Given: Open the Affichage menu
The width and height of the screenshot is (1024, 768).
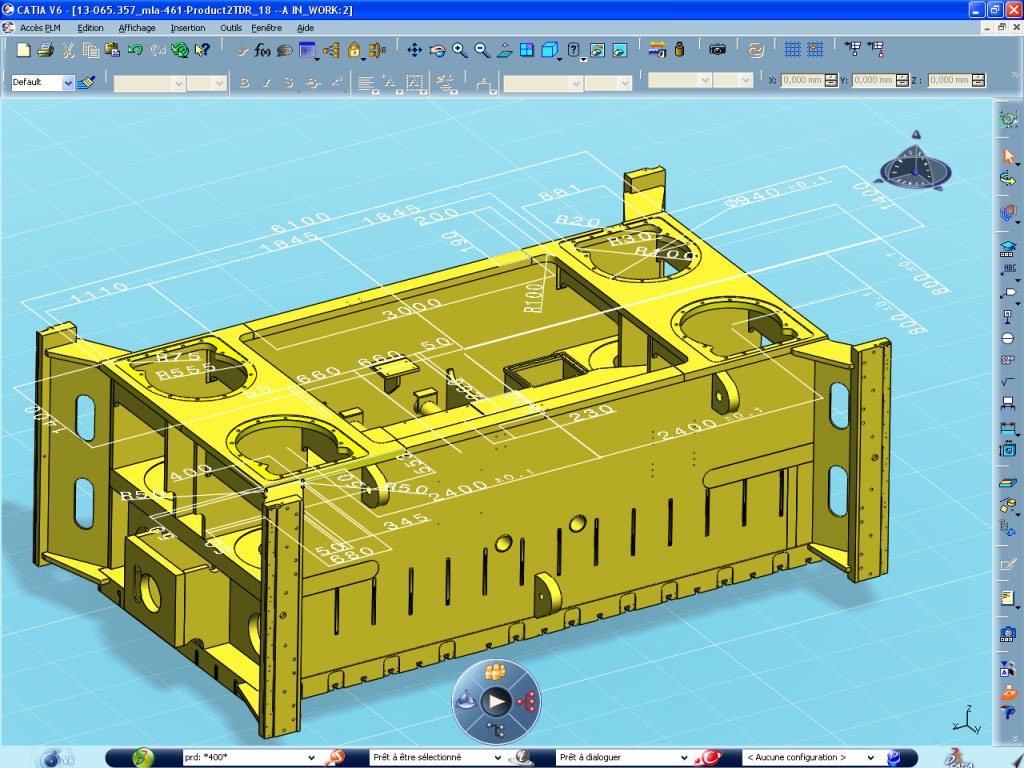Looking at the screenshot, I should pyautogui.click(x=137, y=28).
